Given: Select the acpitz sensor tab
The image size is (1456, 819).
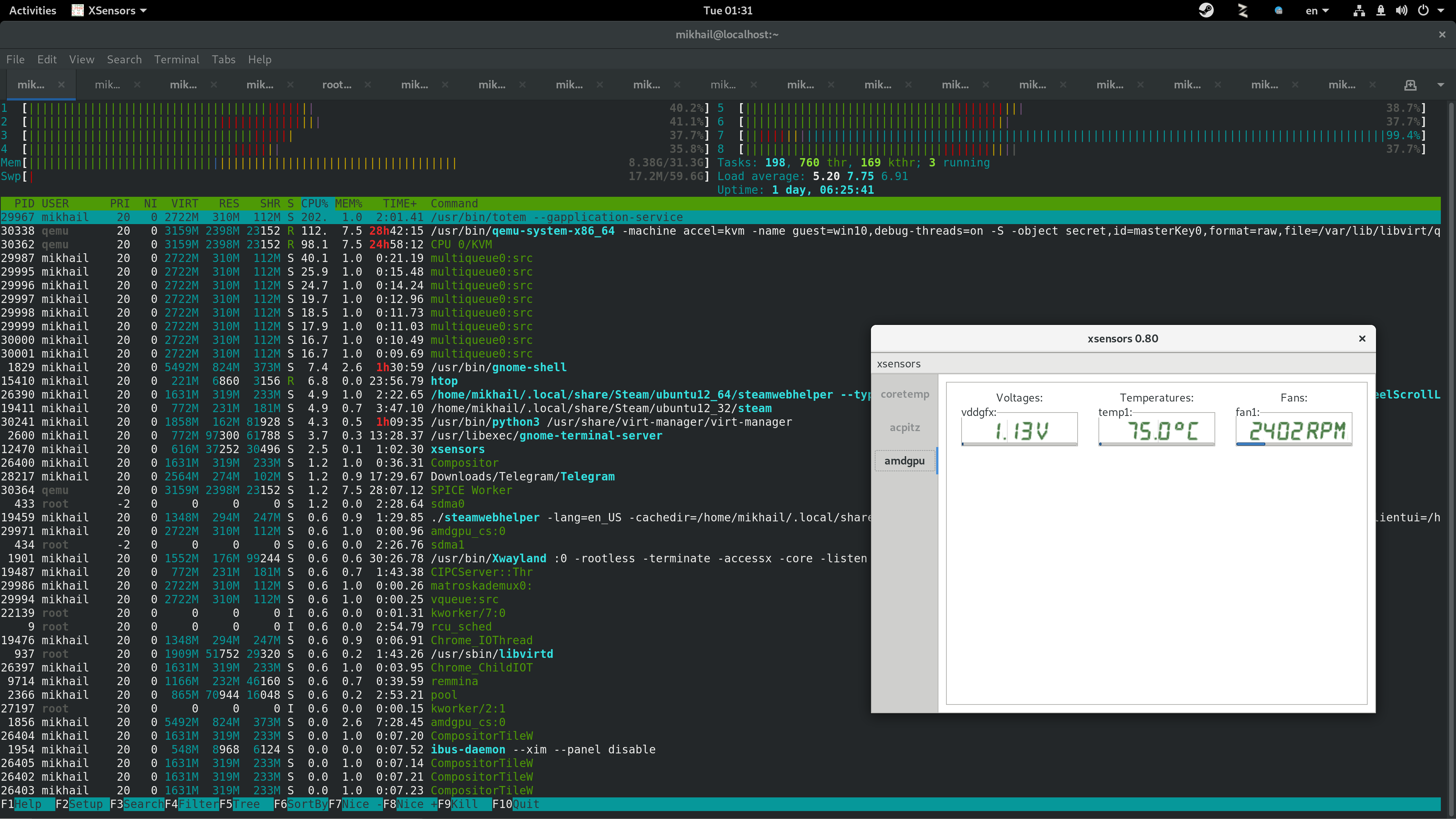Looking at the screenshot, I should coord(904,427).
